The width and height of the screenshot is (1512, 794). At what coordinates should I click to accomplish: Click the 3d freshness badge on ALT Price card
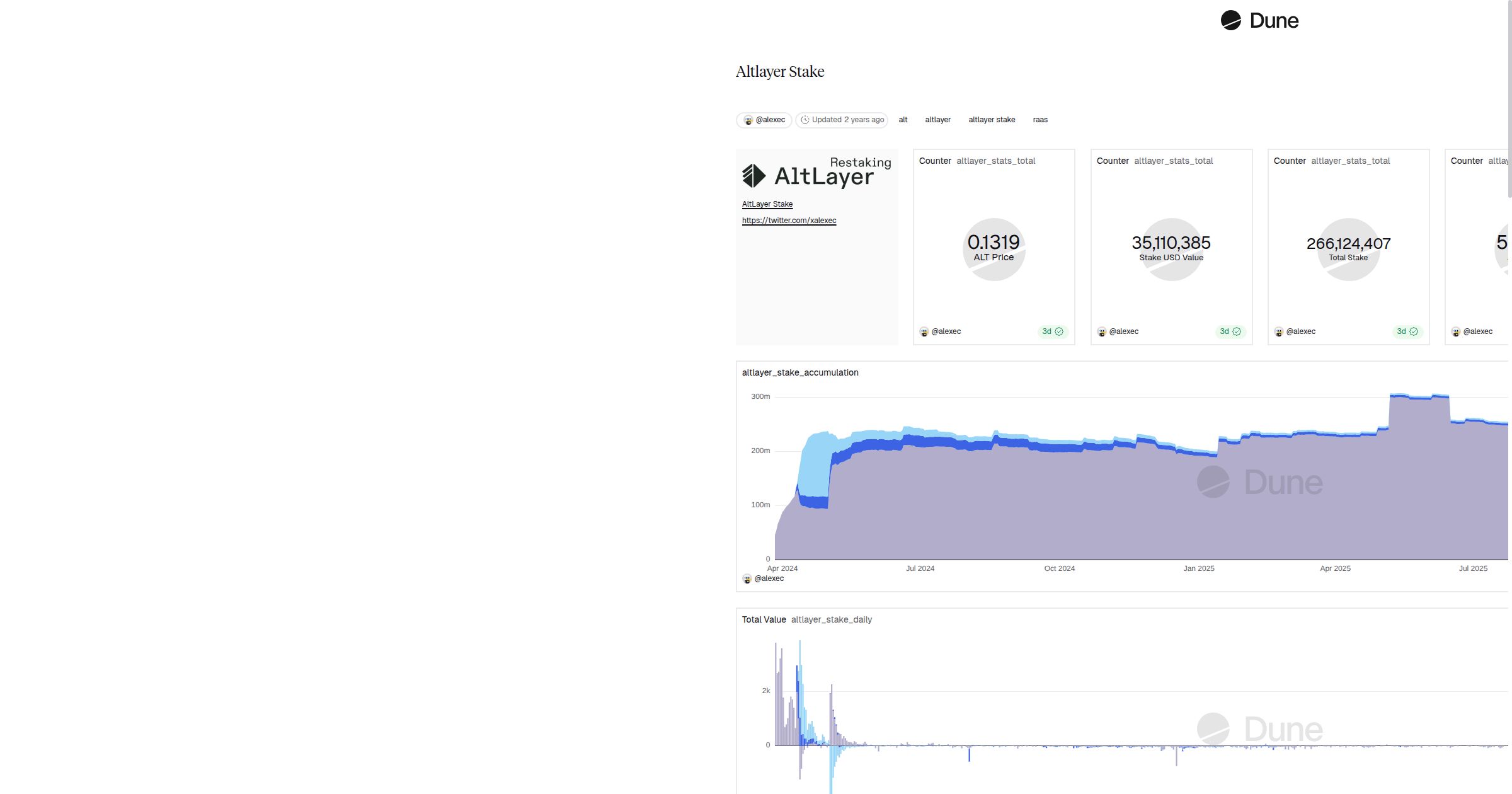tap(1052, 331)
